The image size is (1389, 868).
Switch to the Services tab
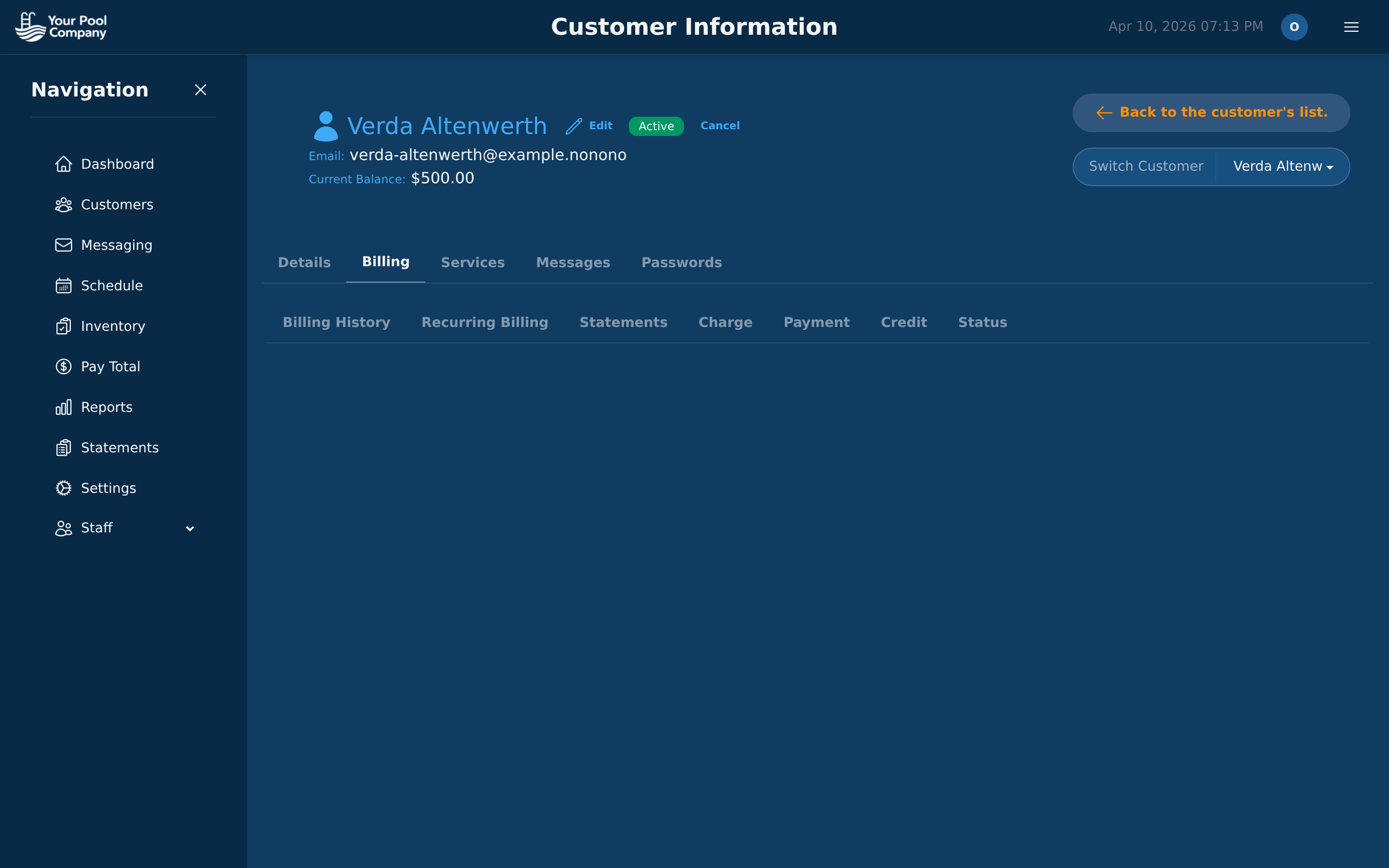pyautogui.click(x=472, y=262)
